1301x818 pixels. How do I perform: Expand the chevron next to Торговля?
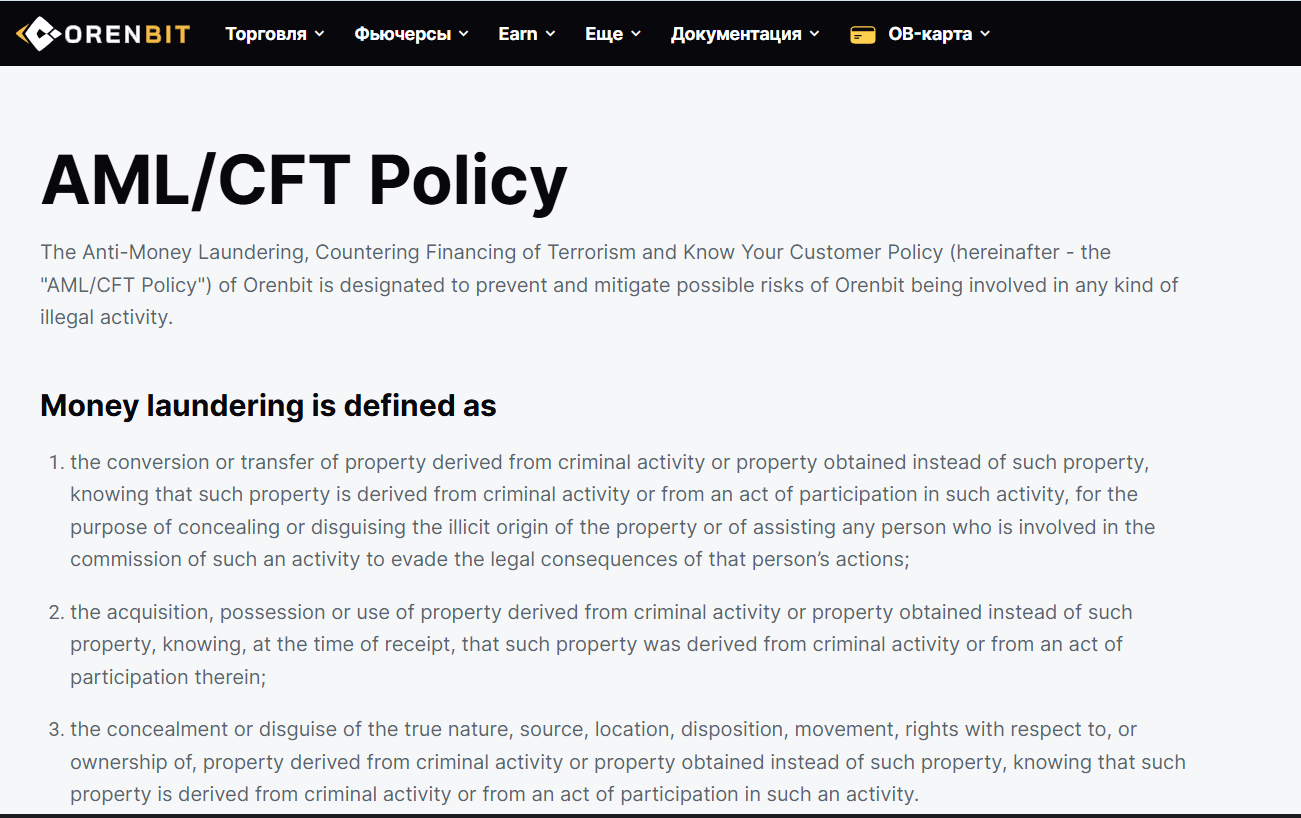pyautogui.click(x=320, y=34)
